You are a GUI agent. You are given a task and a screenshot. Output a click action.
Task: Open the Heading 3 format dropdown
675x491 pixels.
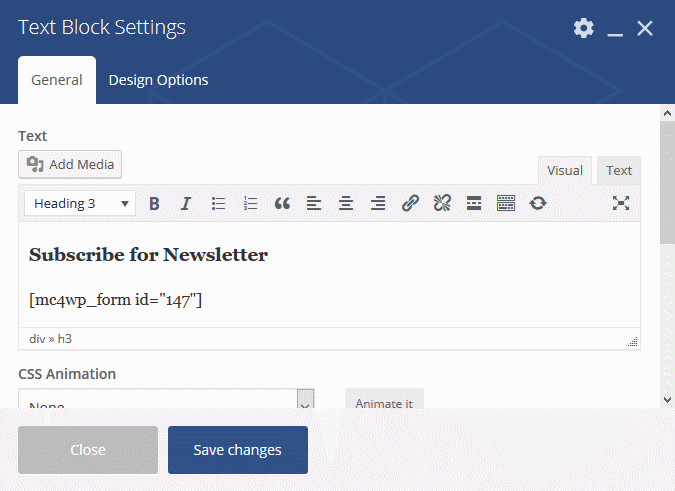tap(80, 203)
